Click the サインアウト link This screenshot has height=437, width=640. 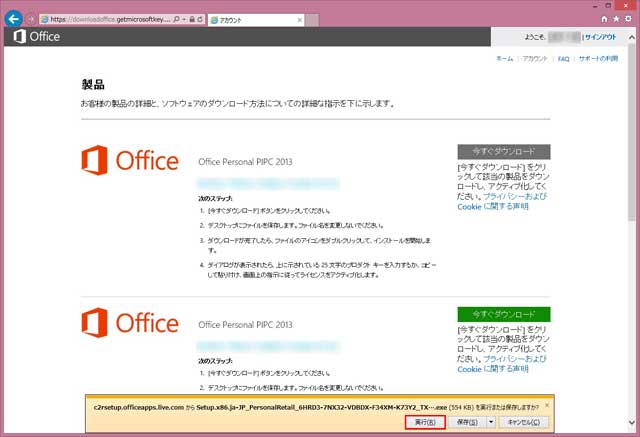click(600, 37)
